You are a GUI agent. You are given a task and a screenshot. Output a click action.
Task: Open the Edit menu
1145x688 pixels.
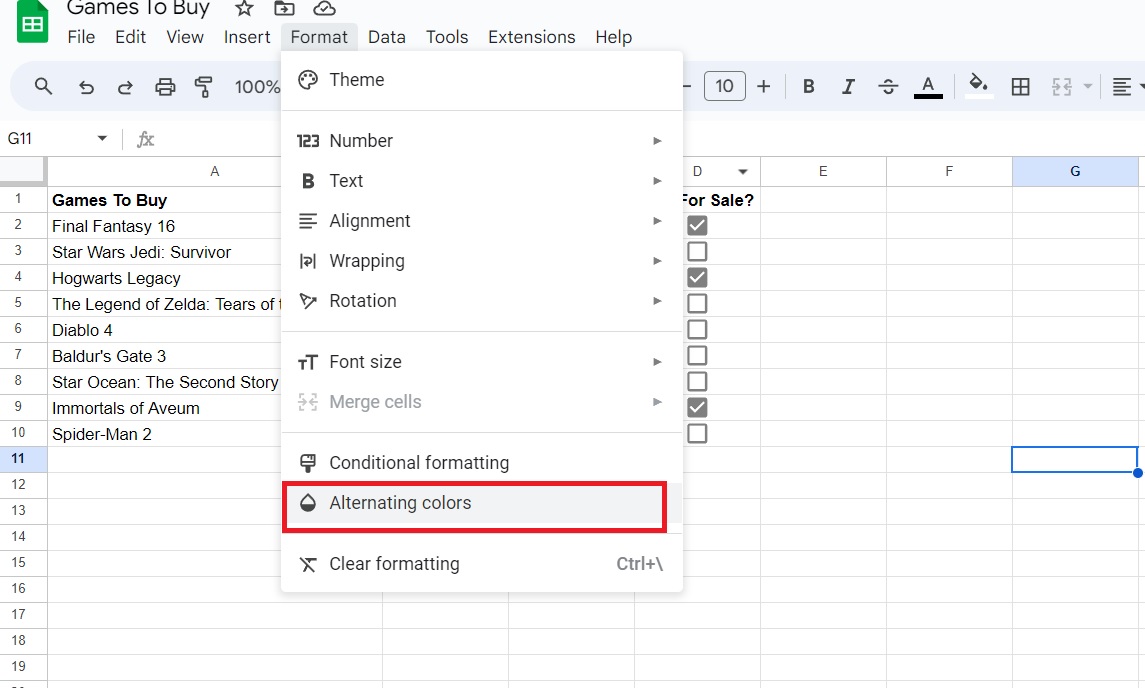[x=131, y=37]
